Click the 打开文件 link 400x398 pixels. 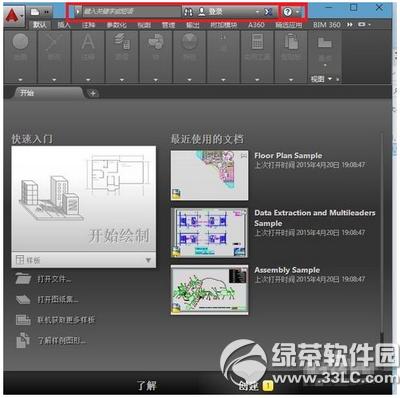[x=54, y=279]
